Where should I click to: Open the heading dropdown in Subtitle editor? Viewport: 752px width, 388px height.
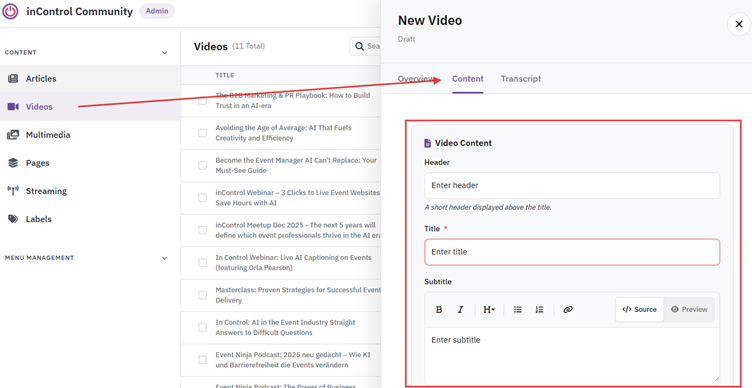coord(489,310)
